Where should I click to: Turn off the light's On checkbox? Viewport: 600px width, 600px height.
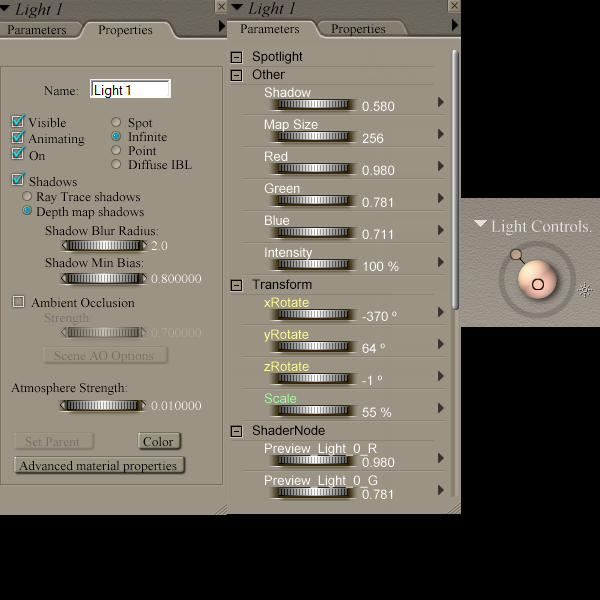click(x=18, y=153)
